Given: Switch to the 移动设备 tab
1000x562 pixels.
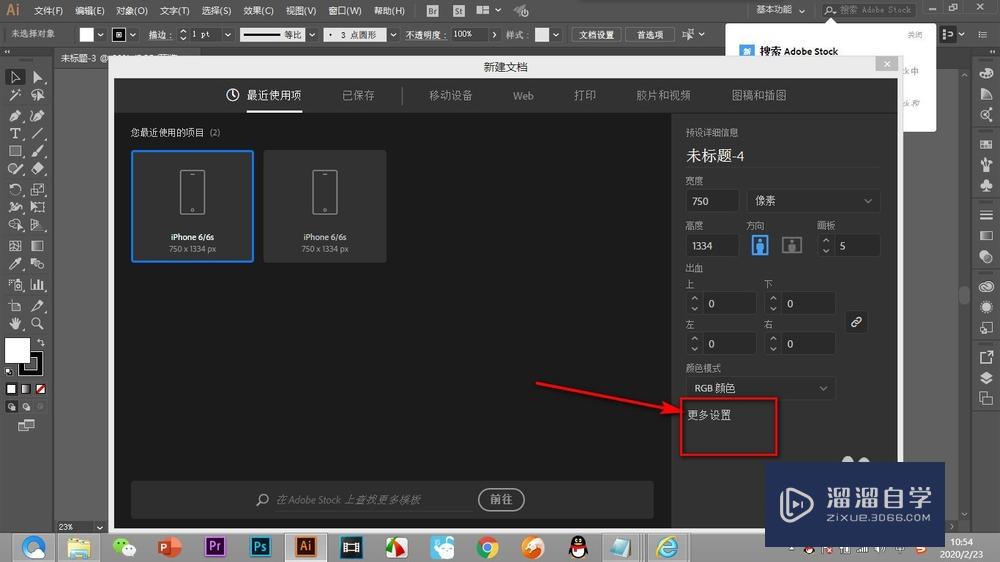Looking at the screenshot, I should click(450, 96).
